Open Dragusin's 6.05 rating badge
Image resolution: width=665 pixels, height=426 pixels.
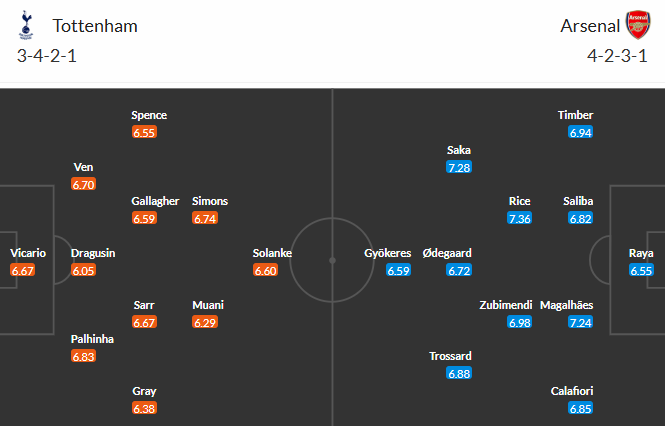[x=83, y=270]
